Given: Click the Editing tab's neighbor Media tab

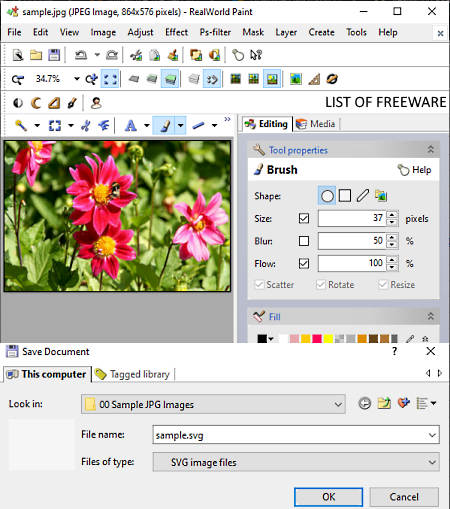Looking at the screenshot, I should coord(316,124).
